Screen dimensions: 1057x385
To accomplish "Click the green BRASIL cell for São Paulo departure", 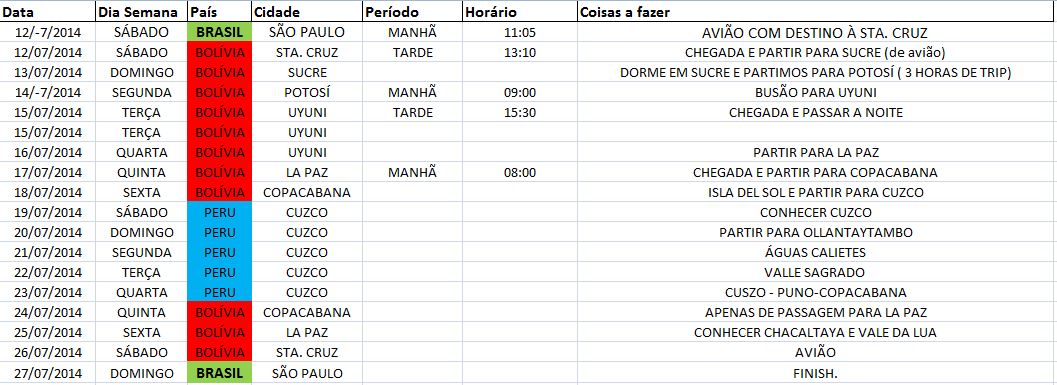I will pyautogui.click(x=219, y=32).
